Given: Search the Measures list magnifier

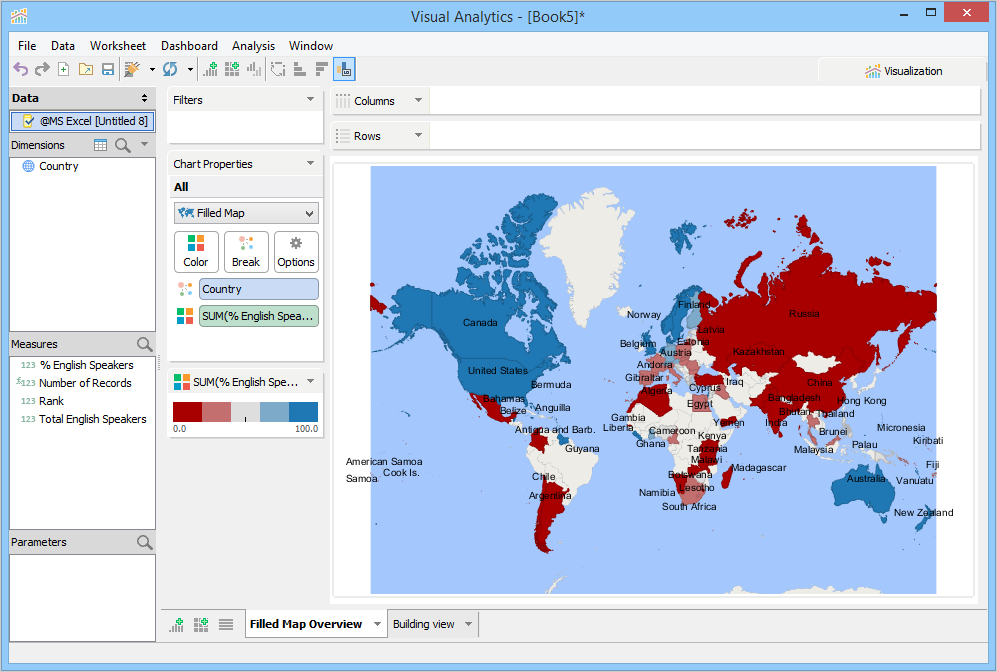Looking at the screenshot, I should [x=144, y=344].
